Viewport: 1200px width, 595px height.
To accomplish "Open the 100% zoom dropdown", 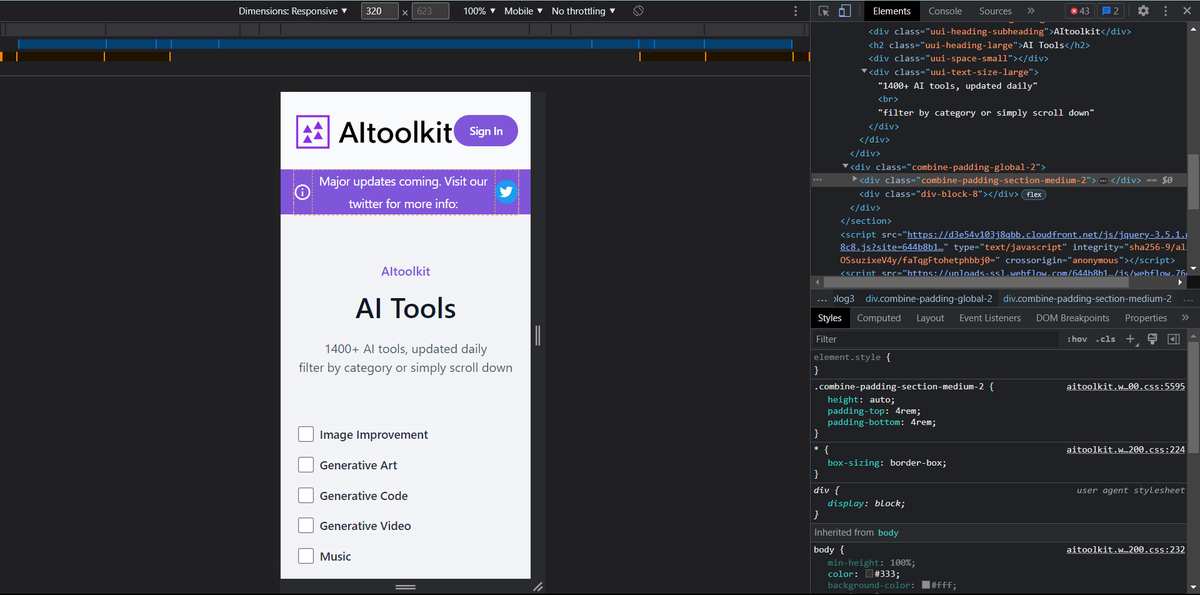I will (479, 11).
